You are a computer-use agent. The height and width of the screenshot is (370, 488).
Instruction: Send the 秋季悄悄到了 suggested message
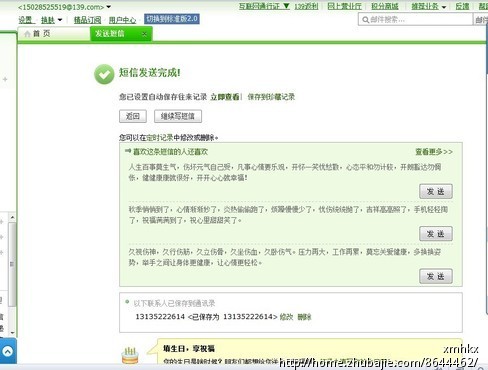point(436,234)
